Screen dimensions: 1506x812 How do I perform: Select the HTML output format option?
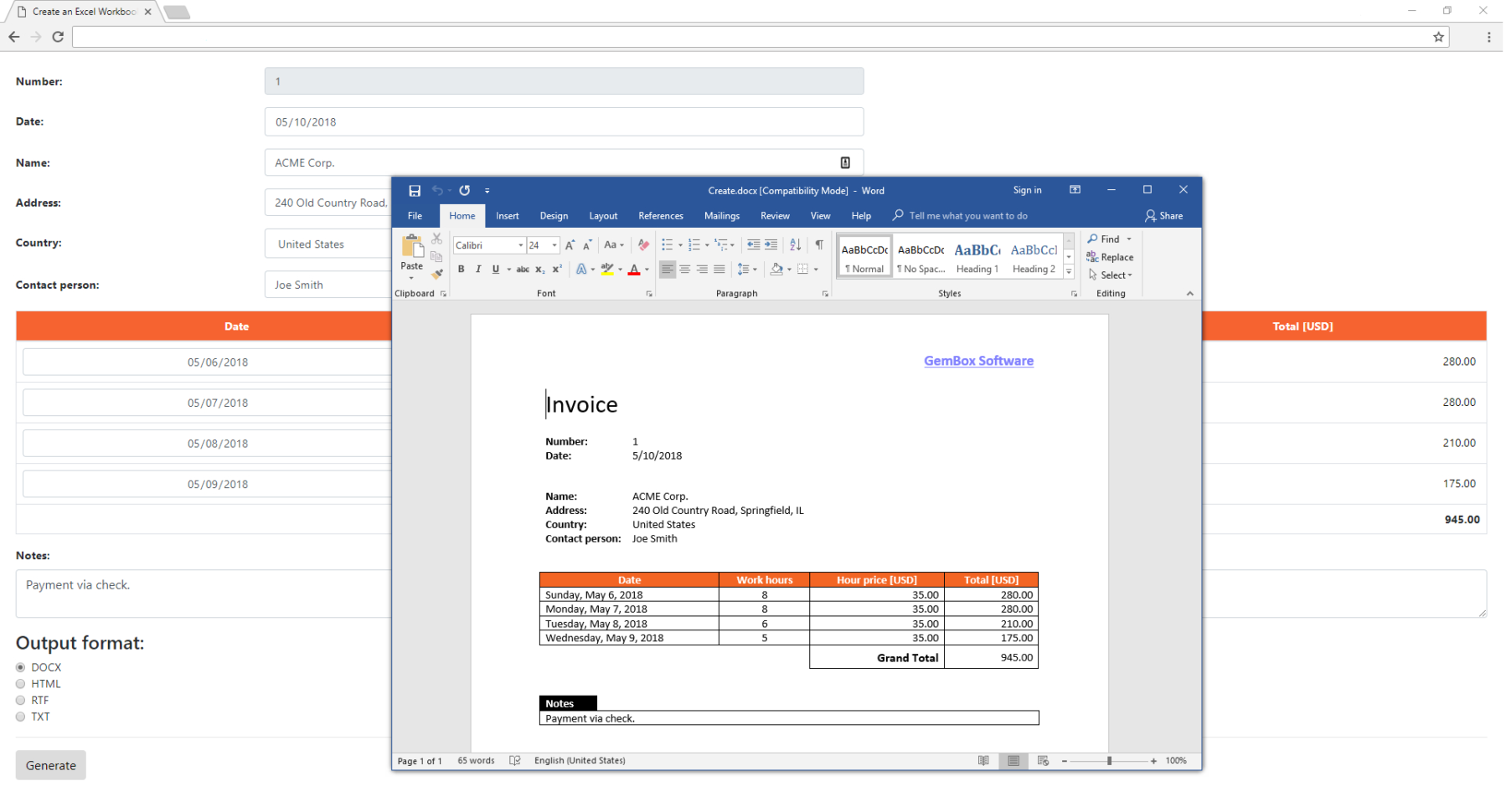click(x=20, y=684)
